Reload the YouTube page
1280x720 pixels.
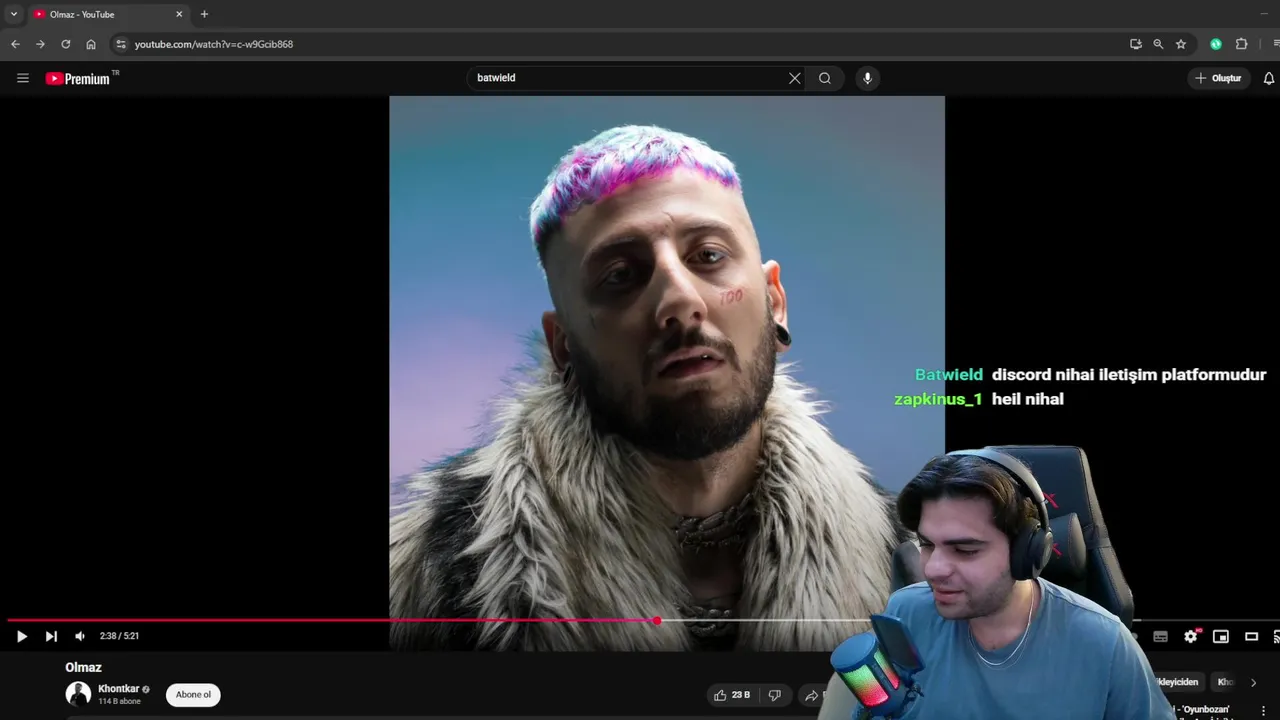[66, 44]
